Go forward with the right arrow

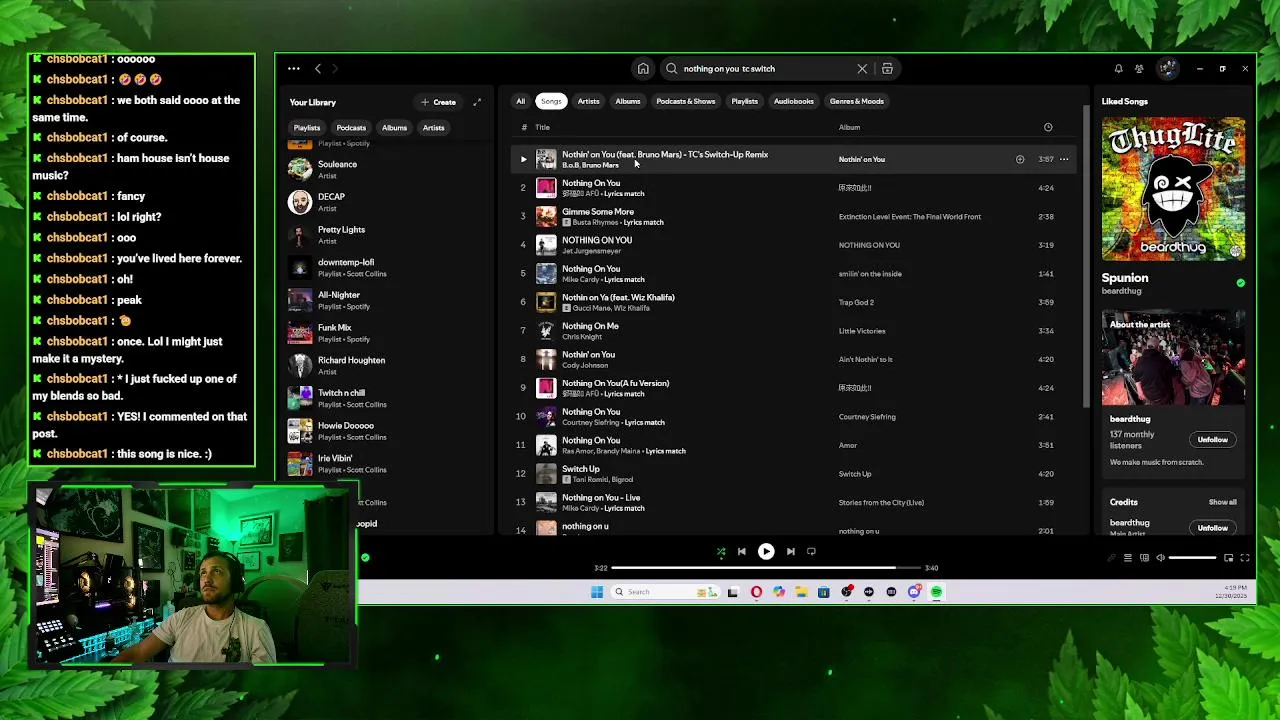[x=335, y=69]
